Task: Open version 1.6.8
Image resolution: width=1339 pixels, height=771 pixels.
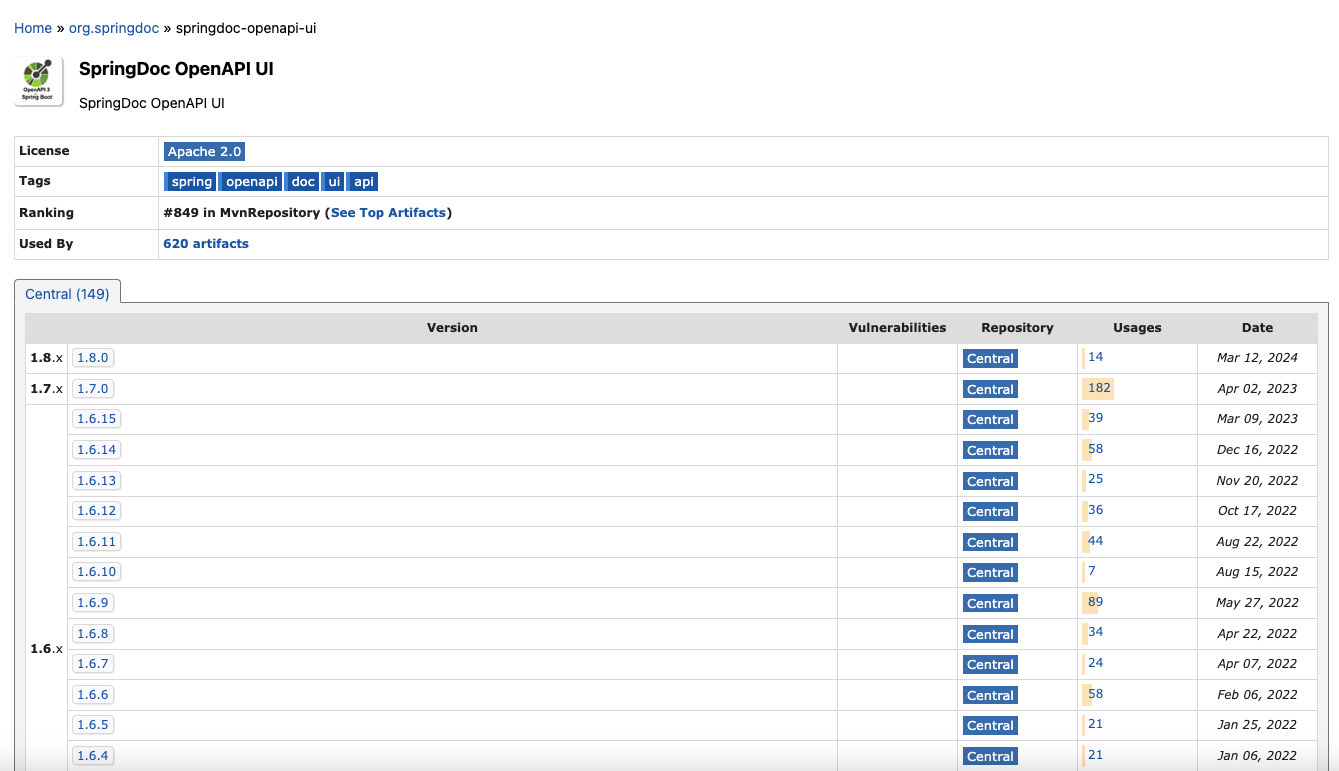Action: [x=93, y=634]
